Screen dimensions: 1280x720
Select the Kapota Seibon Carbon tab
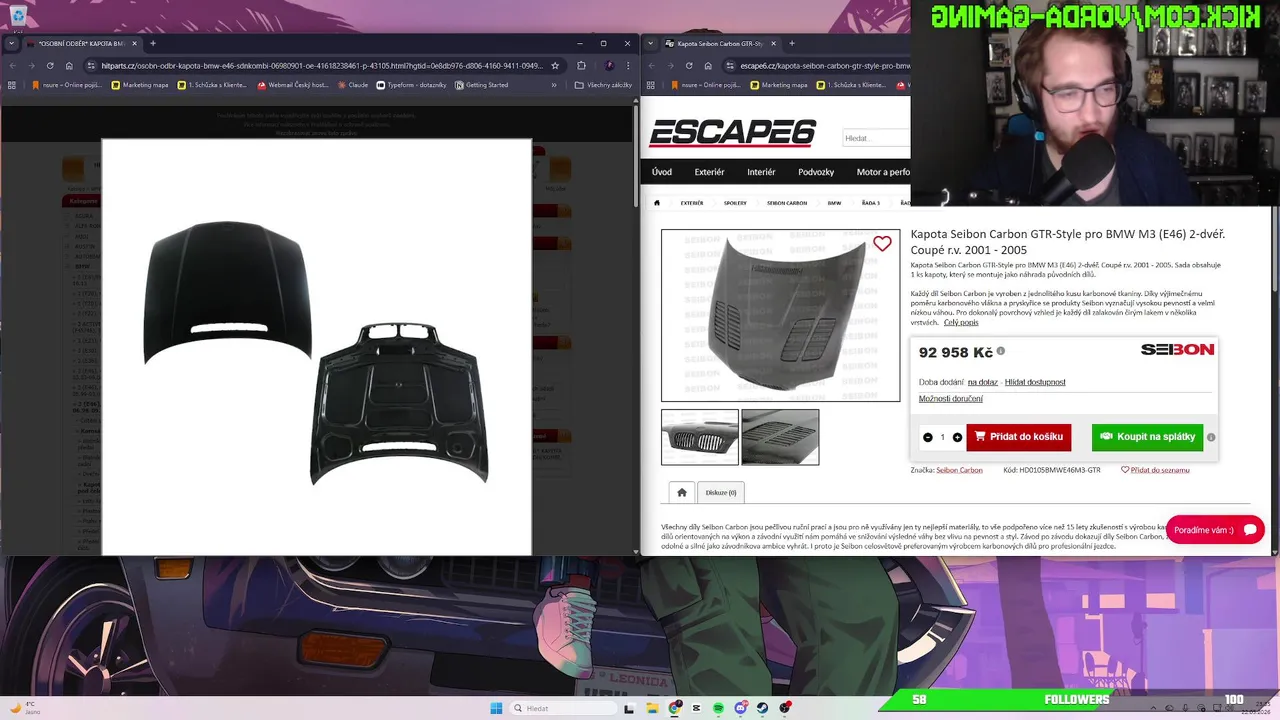coord(720,43)
